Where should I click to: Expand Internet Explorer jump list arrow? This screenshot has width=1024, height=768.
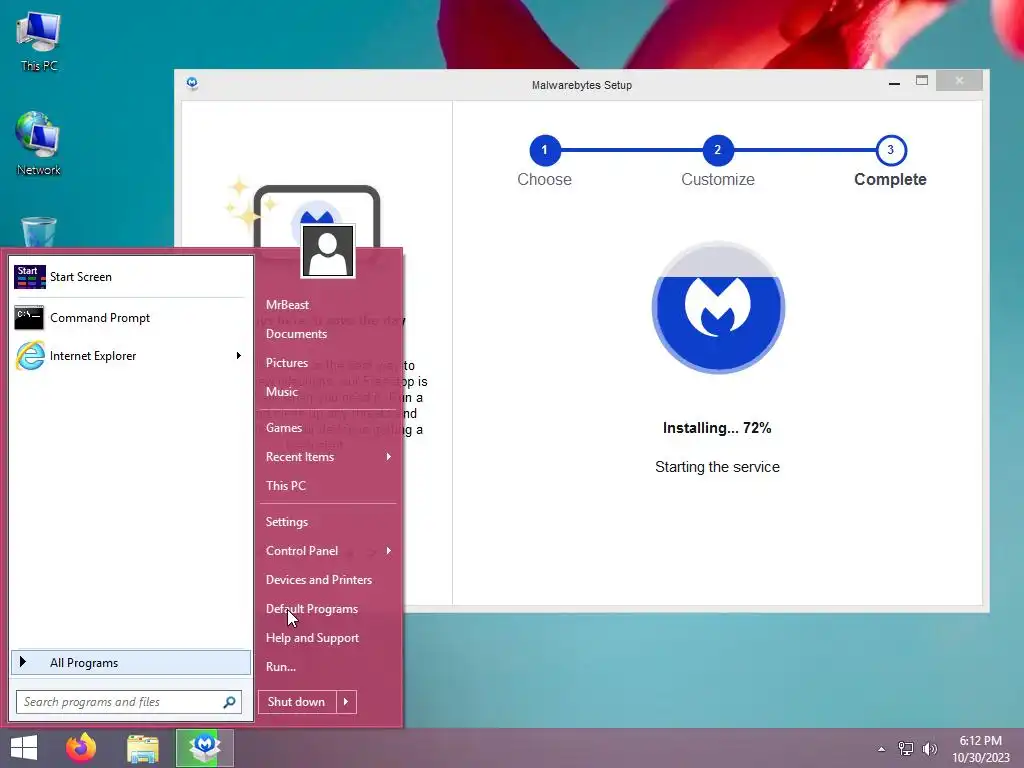pyautogui.click(x=238, y=356)
